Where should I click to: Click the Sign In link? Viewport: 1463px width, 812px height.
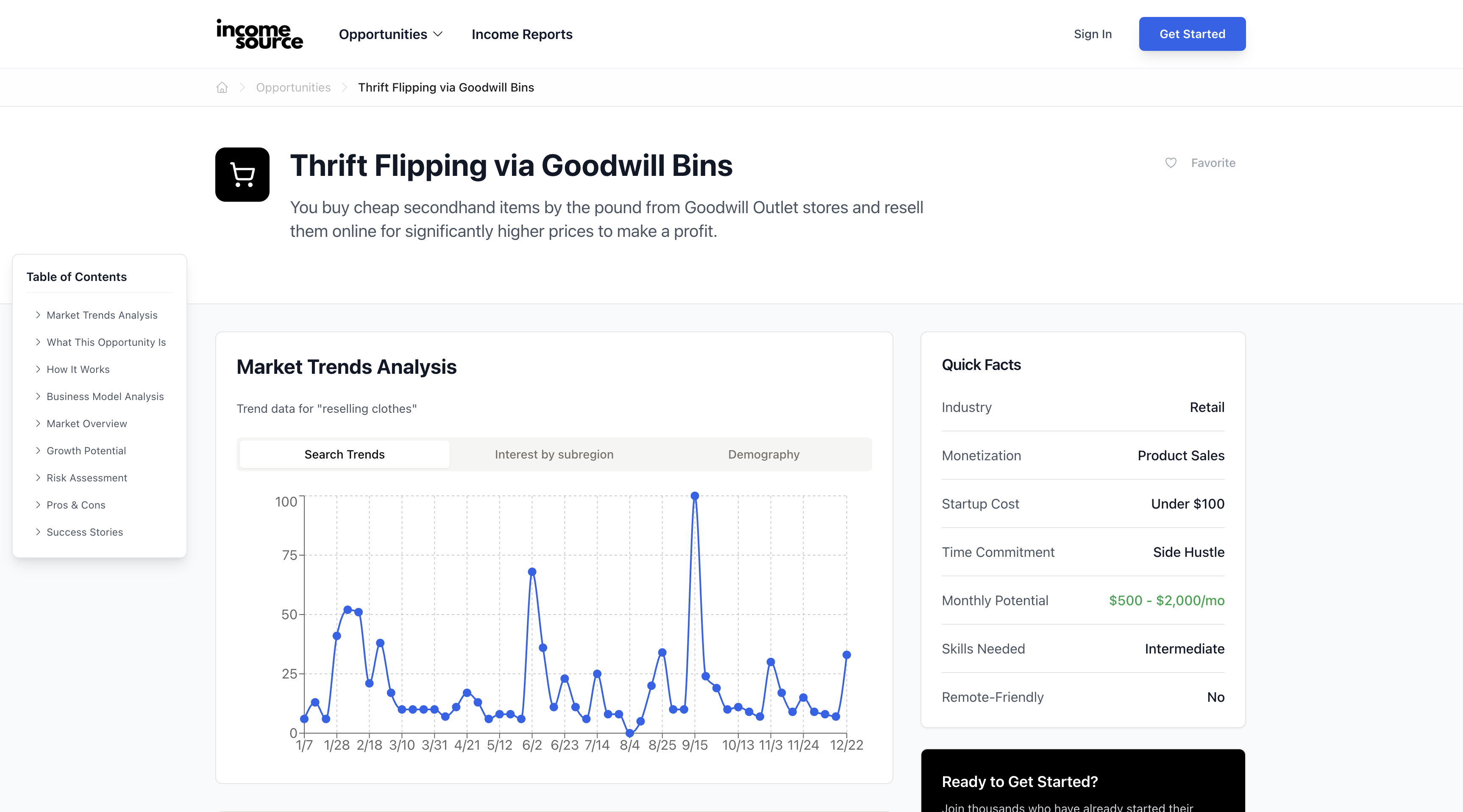click(x=1092, y=34)
